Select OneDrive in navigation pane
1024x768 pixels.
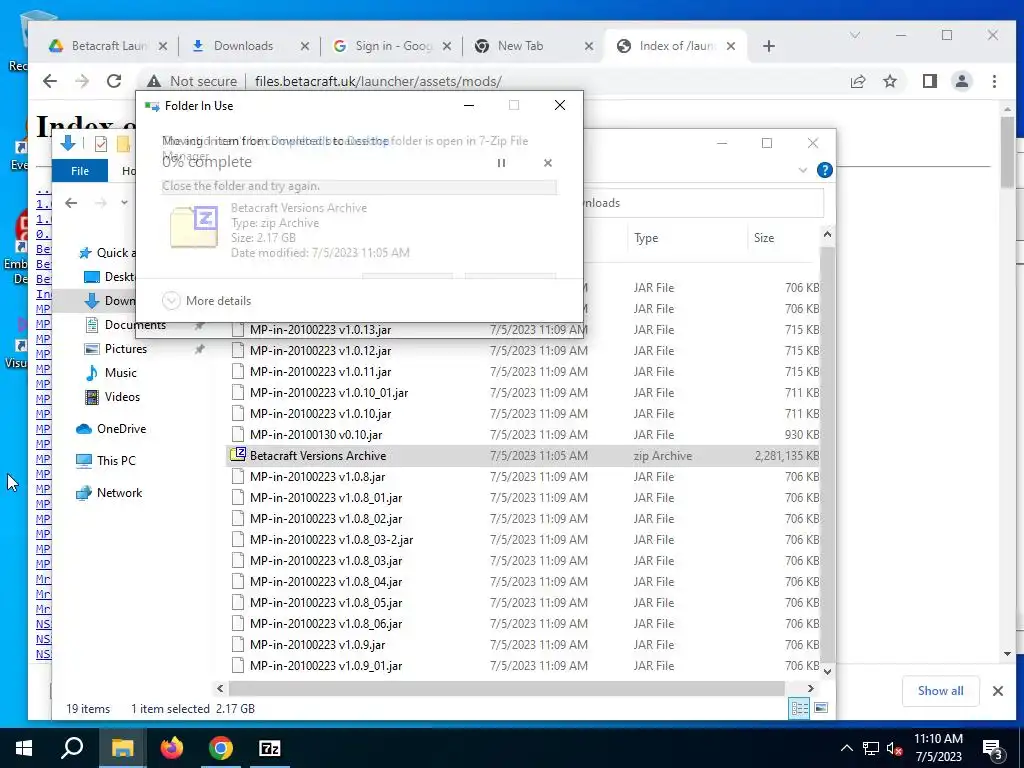121,429
